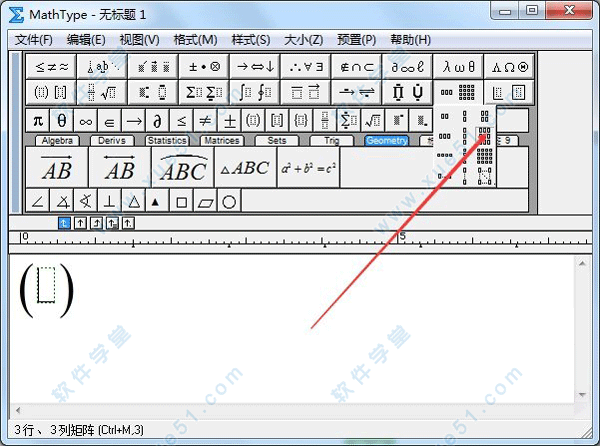600x446 pixels.
Task: Insert the angle symbol
Action: click(38, 200)
